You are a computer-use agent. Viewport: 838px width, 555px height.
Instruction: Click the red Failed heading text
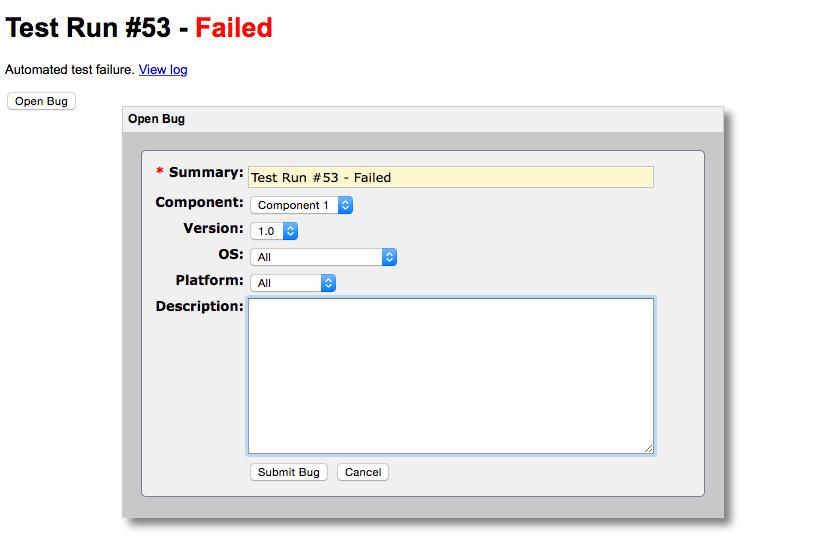coord(234,28)
